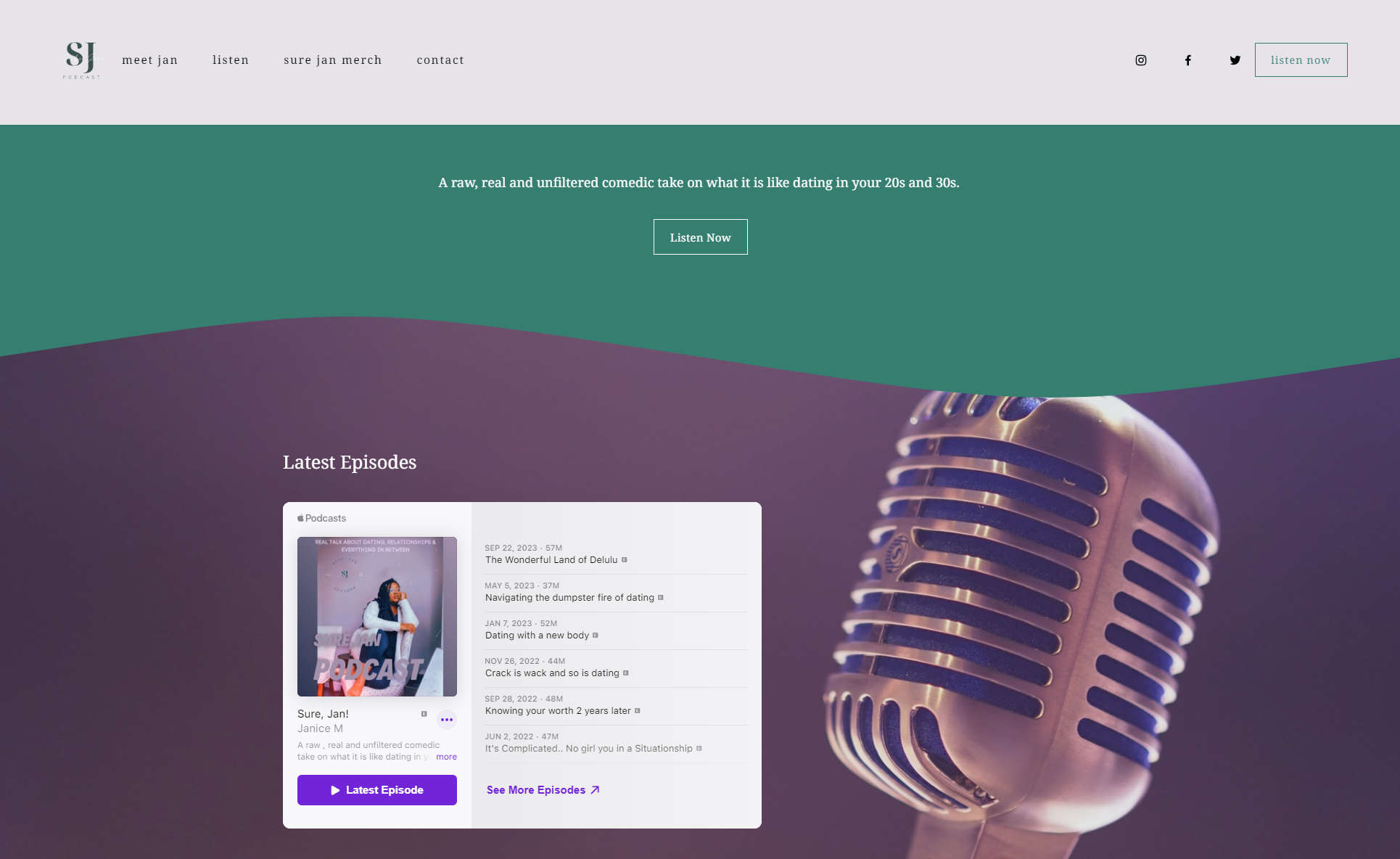Click the SJ Podcast logo
This screenshot has height=859, width=1400.
[82, 60]
